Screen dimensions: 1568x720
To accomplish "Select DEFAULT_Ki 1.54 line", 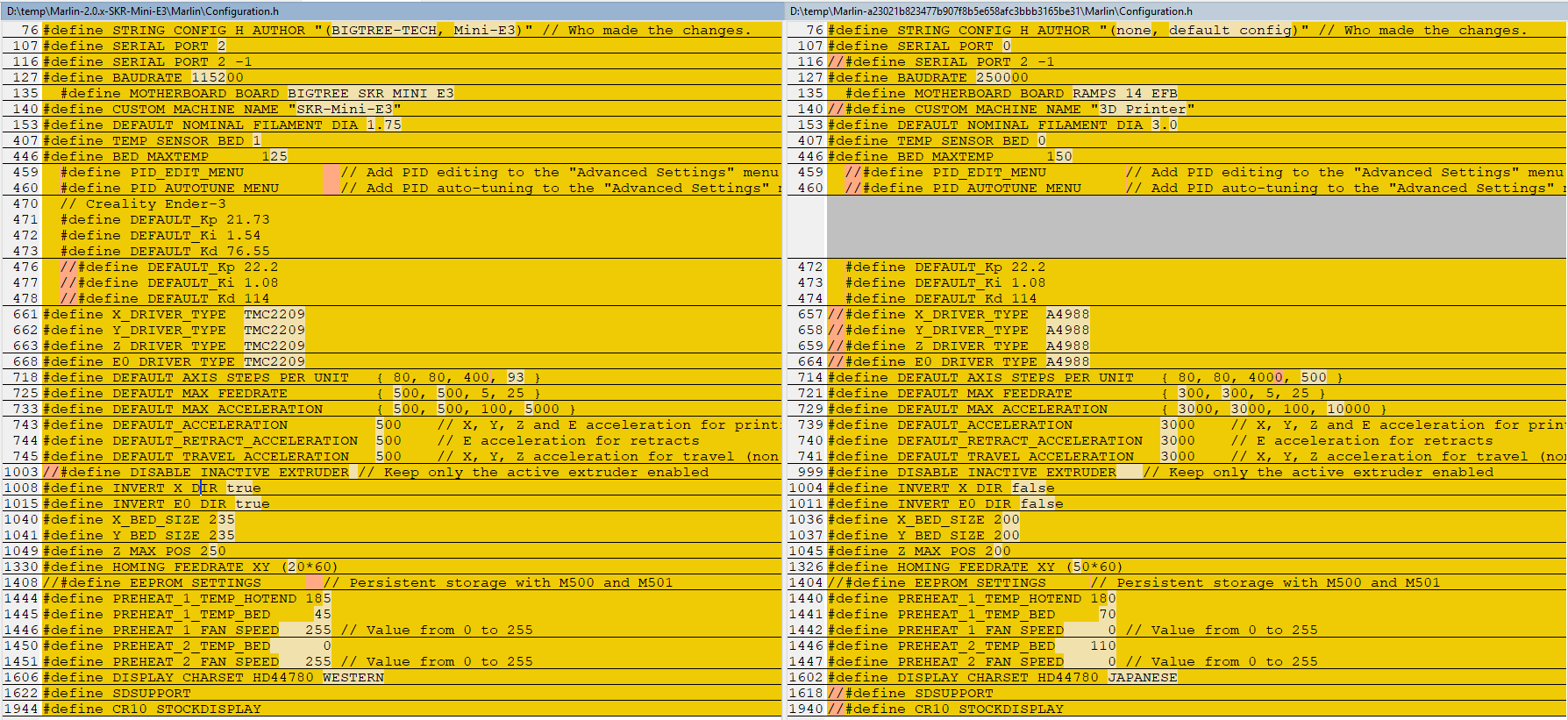I will pyautogui.click(x=391, y=236).
